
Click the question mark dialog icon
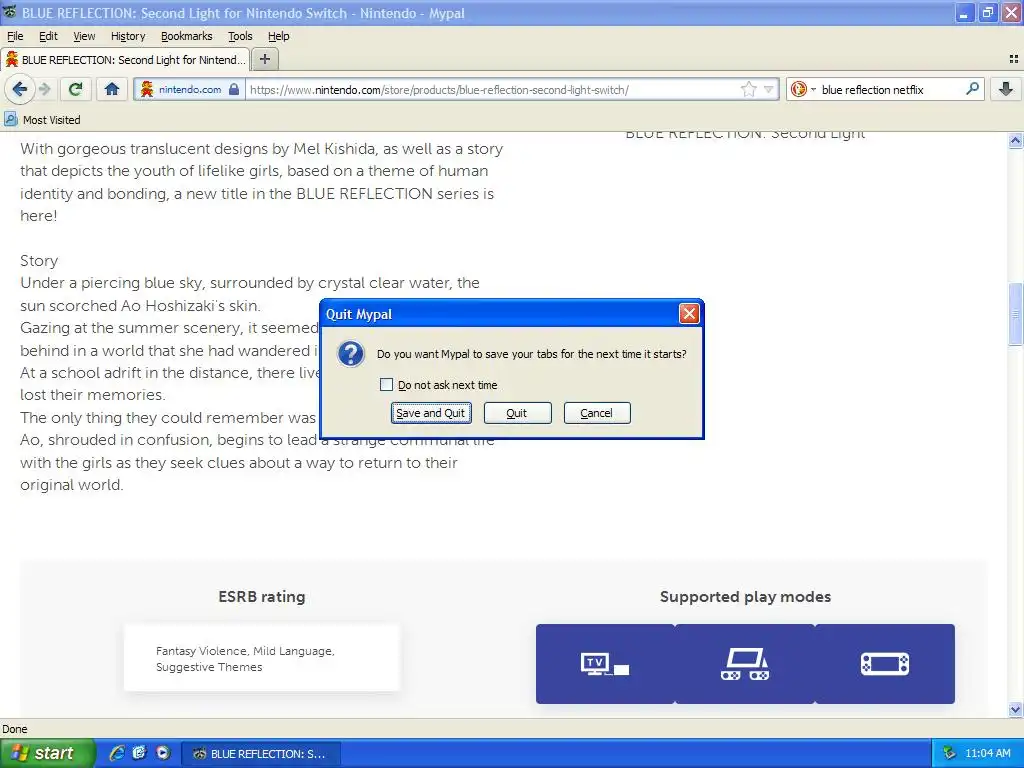tap(351, 353)
